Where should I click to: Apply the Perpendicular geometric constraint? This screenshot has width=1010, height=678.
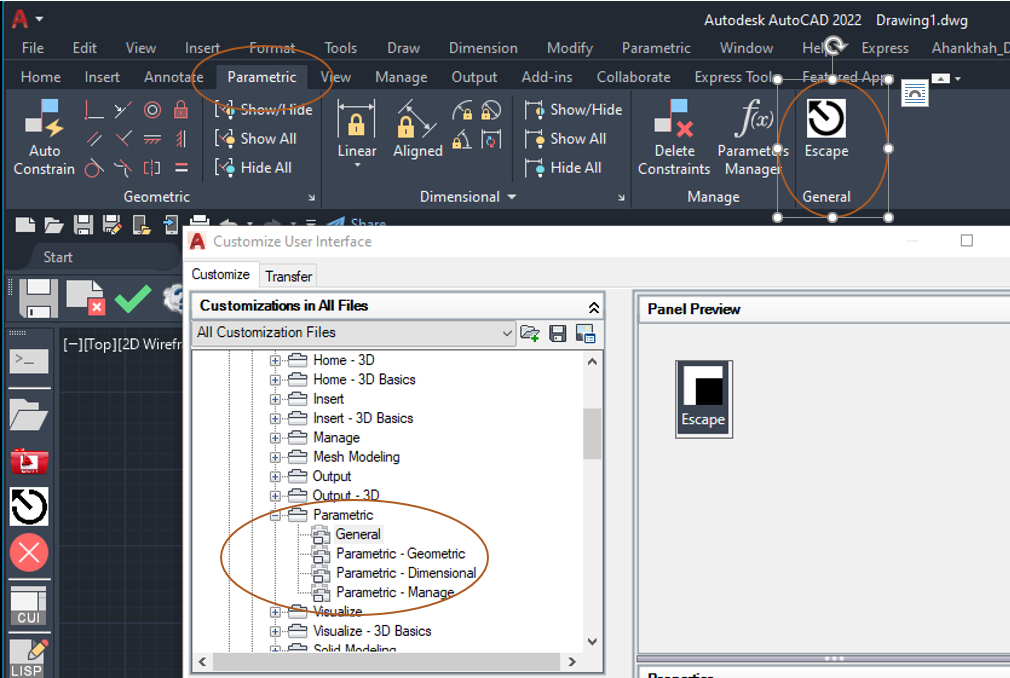123,138
